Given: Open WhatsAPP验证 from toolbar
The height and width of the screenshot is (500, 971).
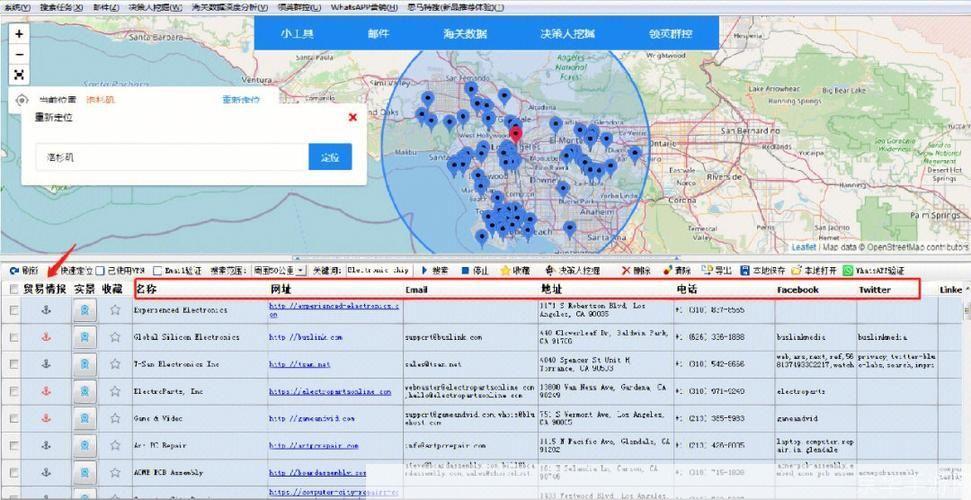Looking at the screenshot, I should (x=874, y=271).
